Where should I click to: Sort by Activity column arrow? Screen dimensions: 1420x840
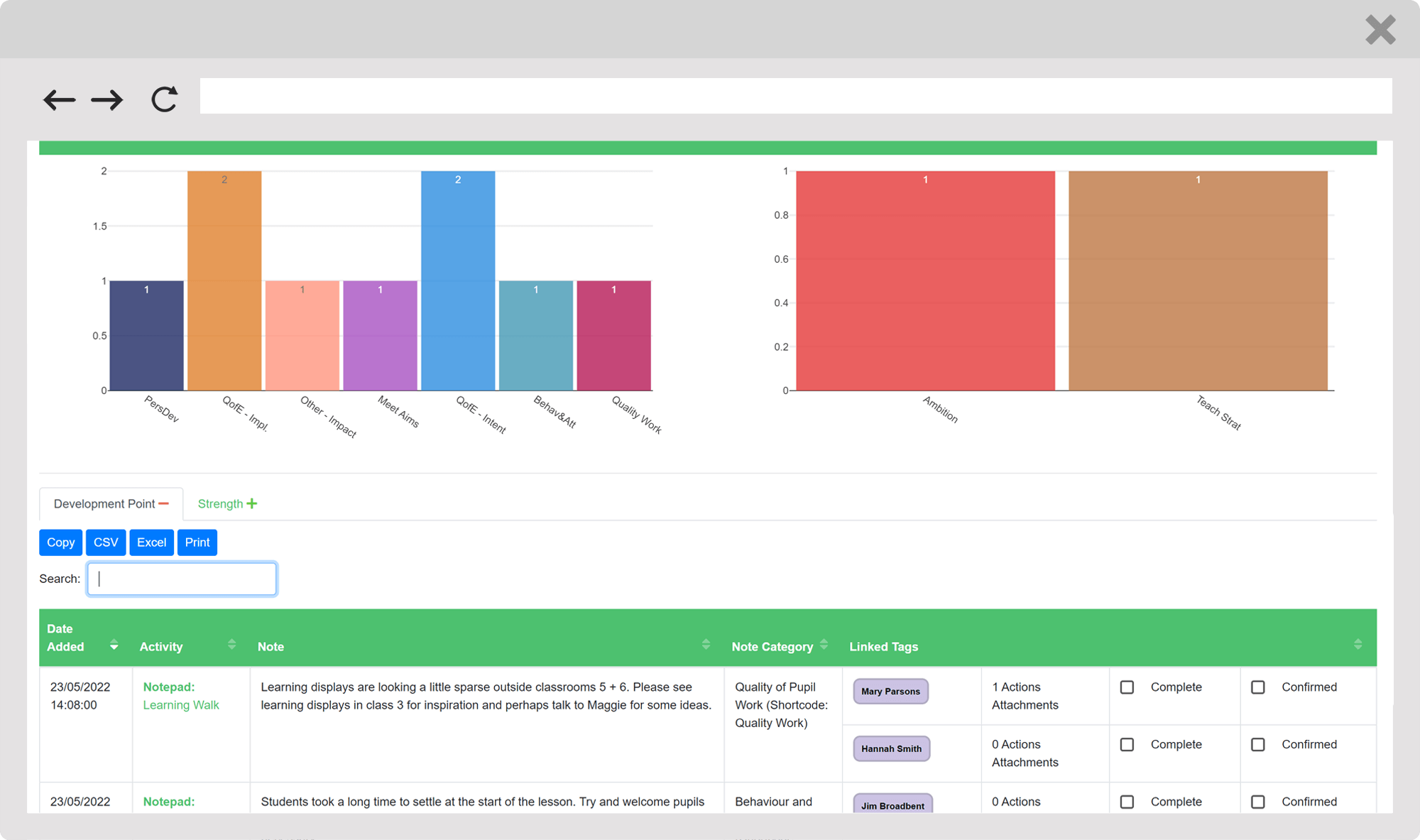click(231, 645)
